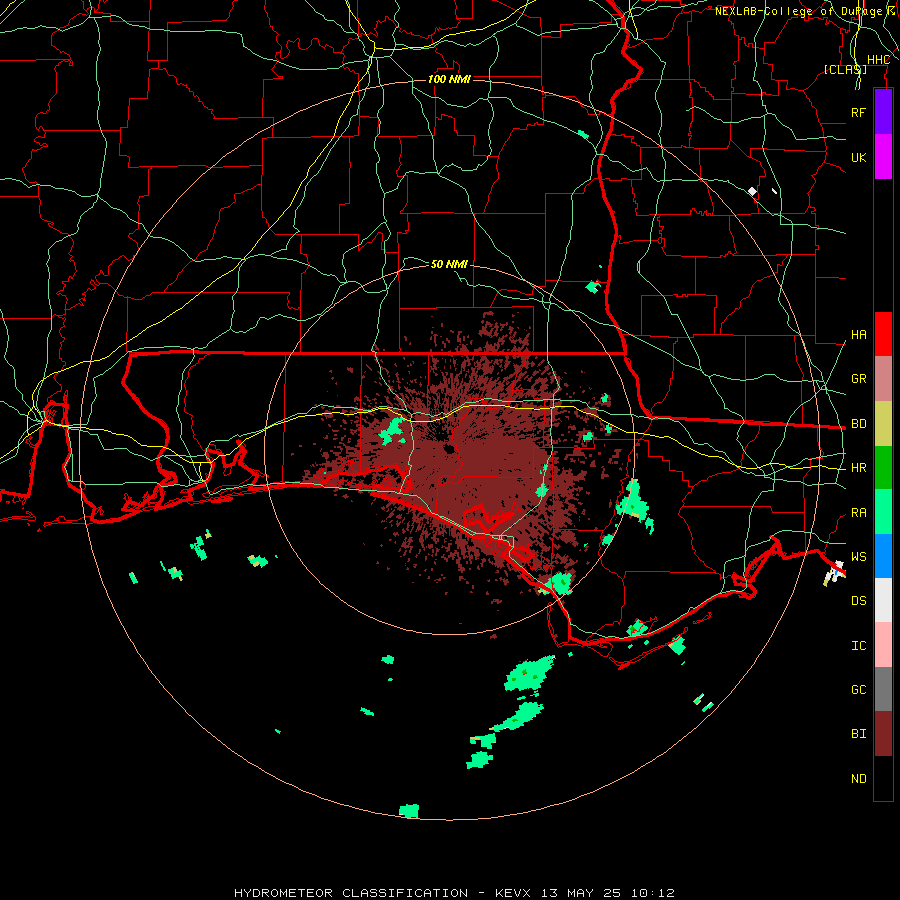
Task: Click the 100 NMI range ring label
Action: [449, 79]
